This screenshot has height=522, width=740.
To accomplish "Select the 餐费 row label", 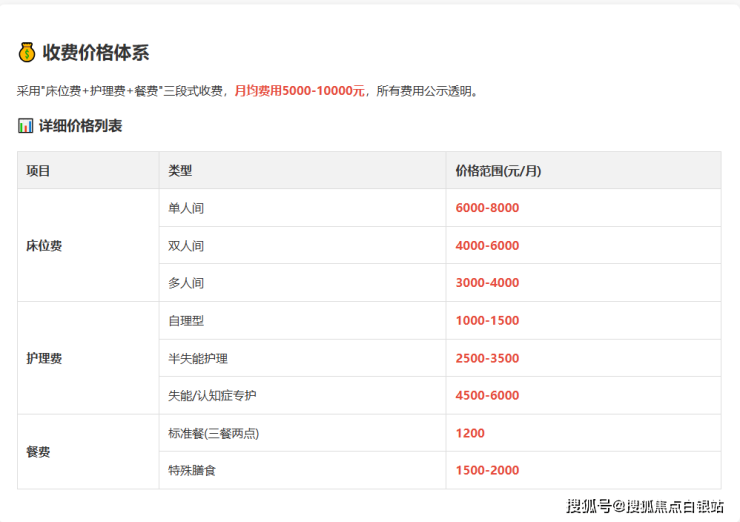I will [38, 452].
